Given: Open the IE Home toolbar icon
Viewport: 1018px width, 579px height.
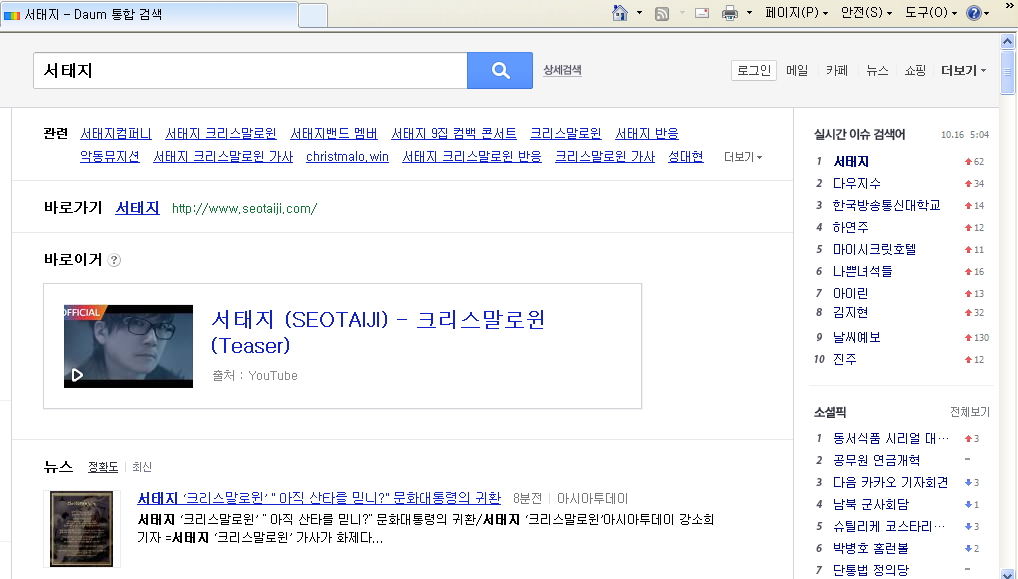Looking at the screenshot, I should 620,13.
